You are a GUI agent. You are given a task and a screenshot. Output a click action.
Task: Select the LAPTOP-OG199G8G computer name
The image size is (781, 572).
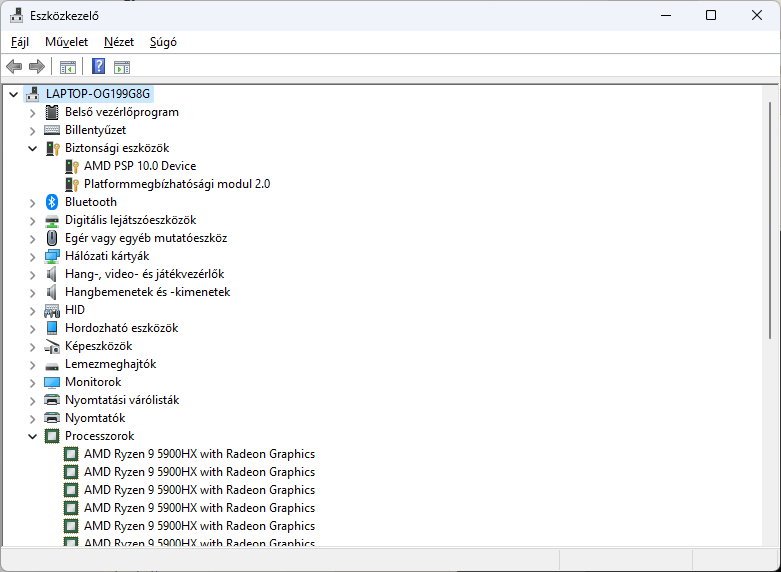98,94
